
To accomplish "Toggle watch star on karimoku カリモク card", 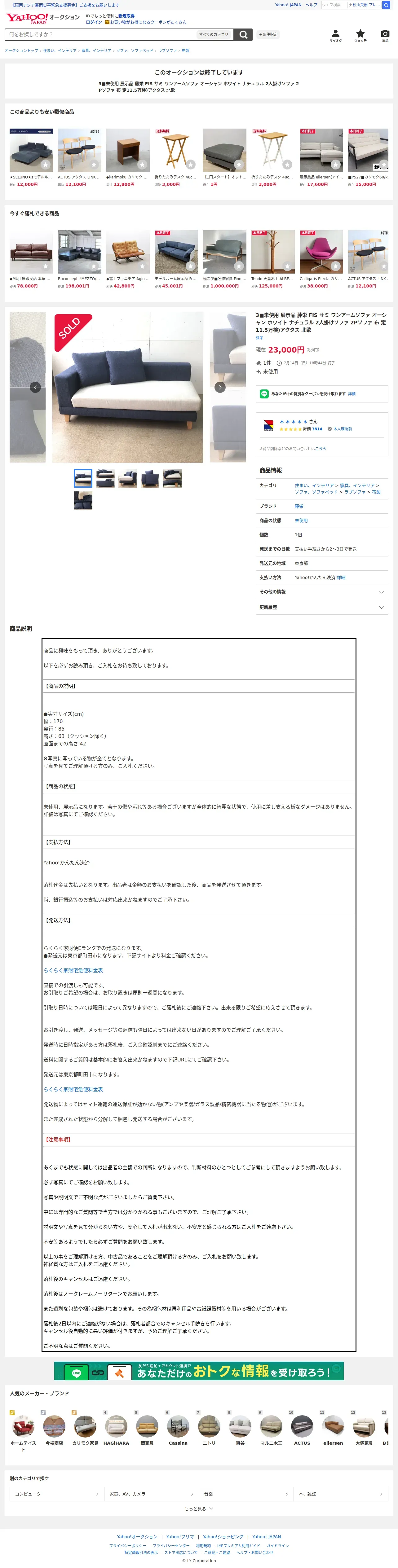I will (x=142, y=164).
